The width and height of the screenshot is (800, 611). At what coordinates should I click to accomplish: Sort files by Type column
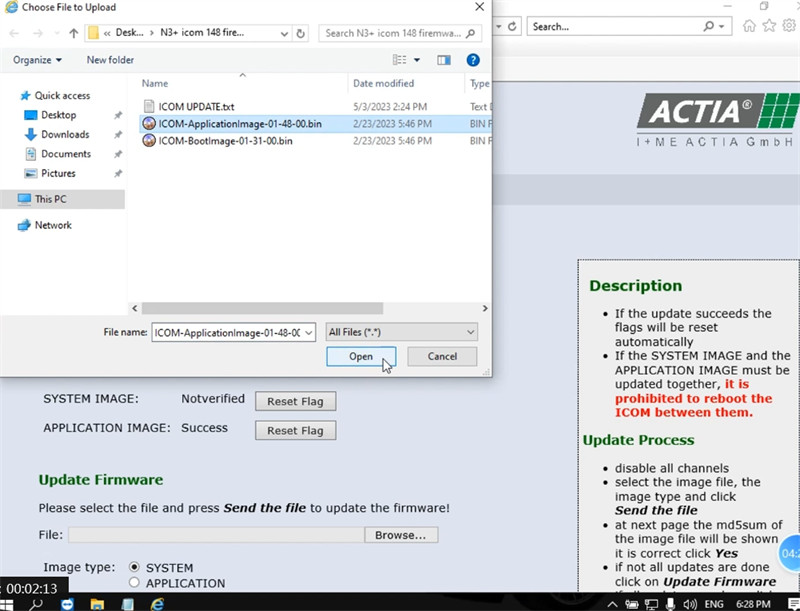[480, 83]
